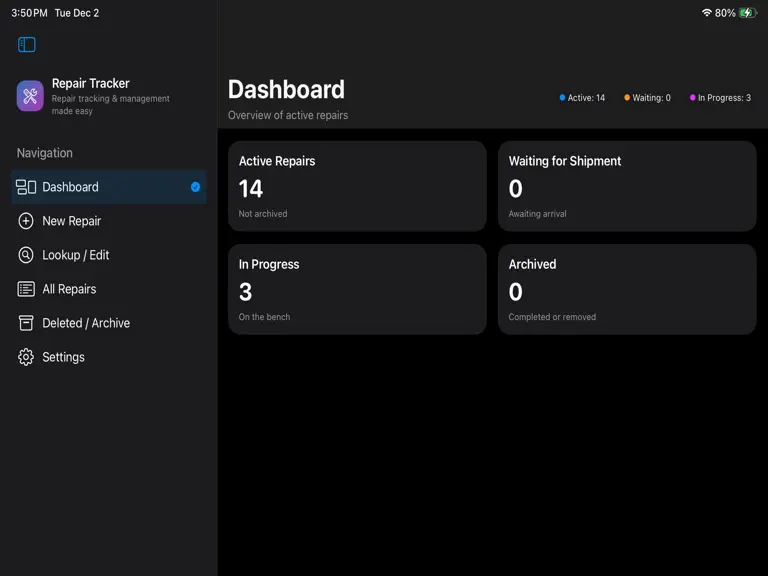Screen dimensions: 768x576
Task: Click the New Repair plus icon
Action: pos(26,221)
